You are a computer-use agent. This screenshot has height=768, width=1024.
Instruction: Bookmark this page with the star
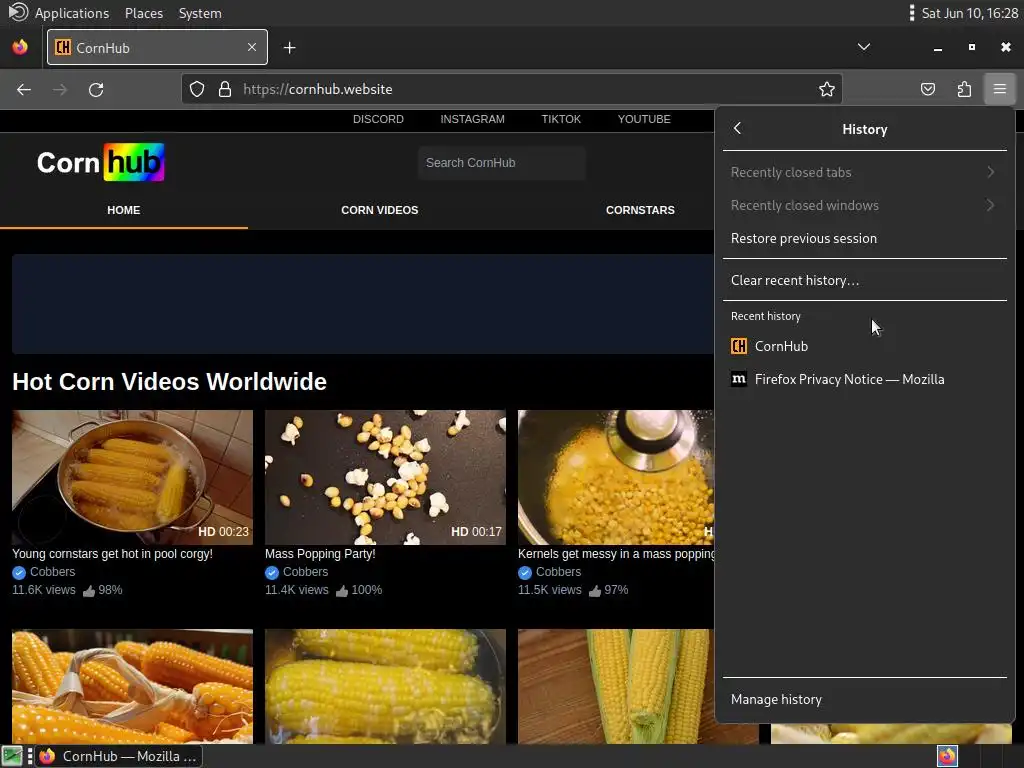[827, 89]
